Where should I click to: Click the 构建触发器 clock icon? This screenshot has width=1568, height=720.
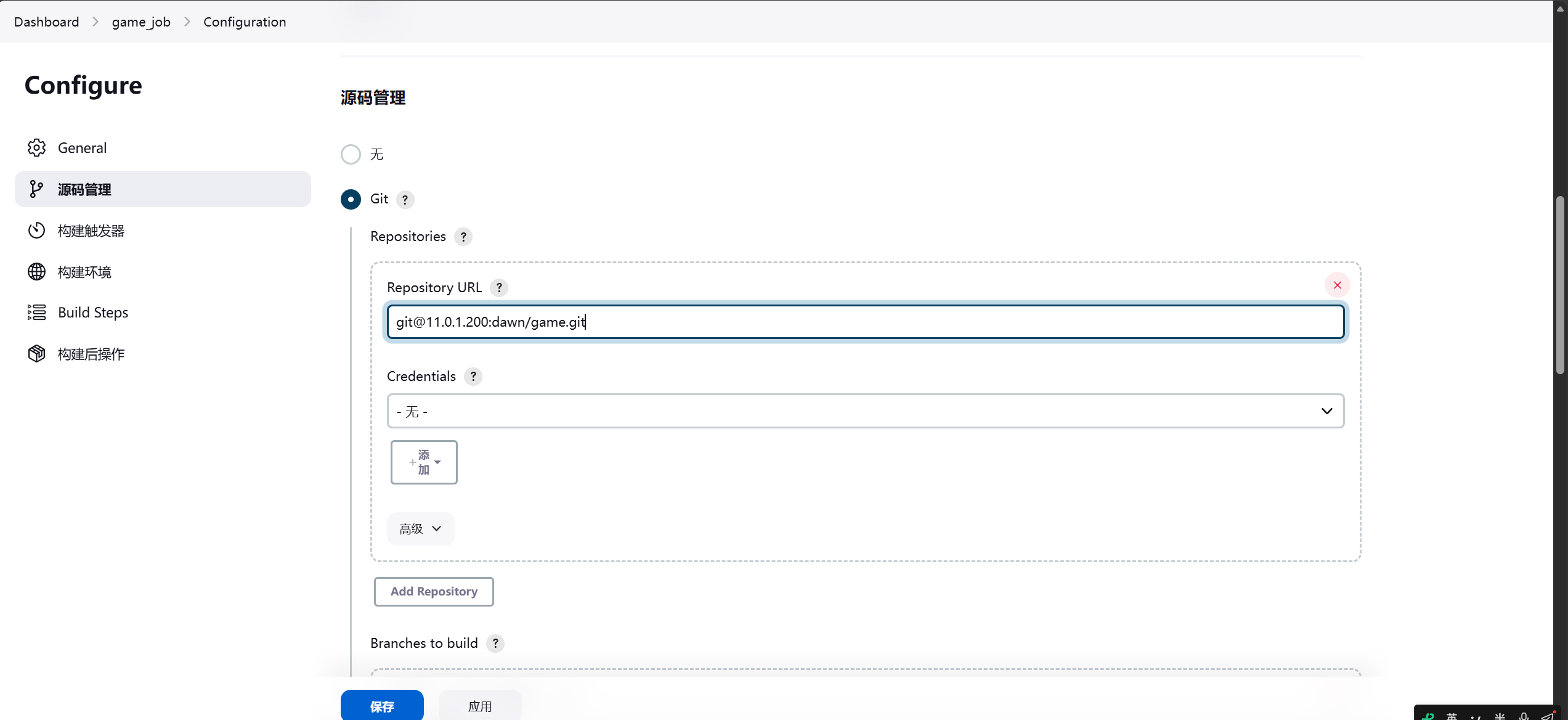(x=36, y=231)
